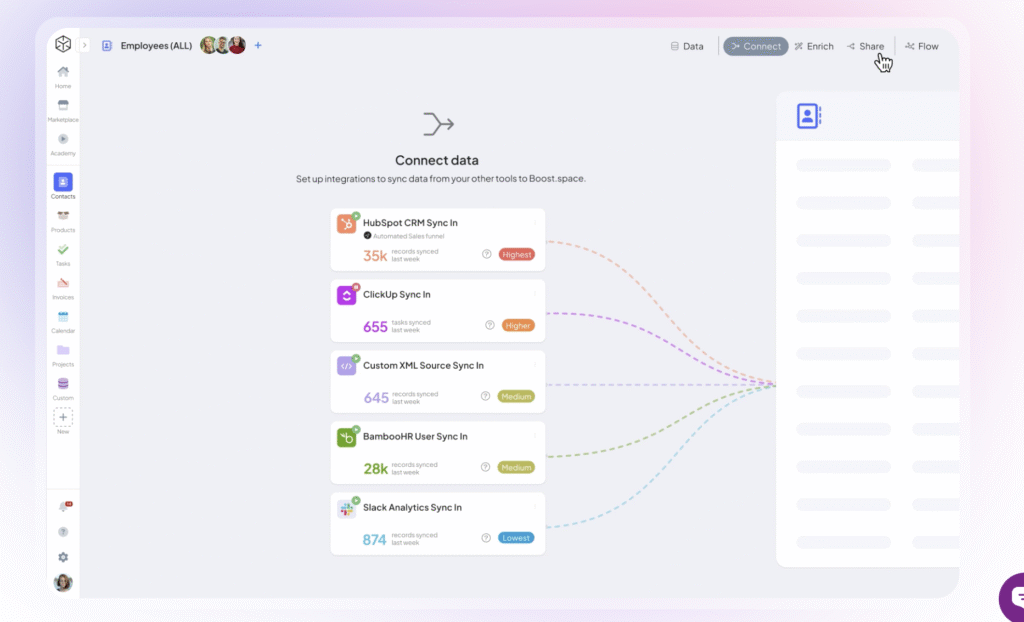The image size is (1024, 622).
Task: Click the Highest priority badge on HubSpot
Action: [x=517, y=254]
